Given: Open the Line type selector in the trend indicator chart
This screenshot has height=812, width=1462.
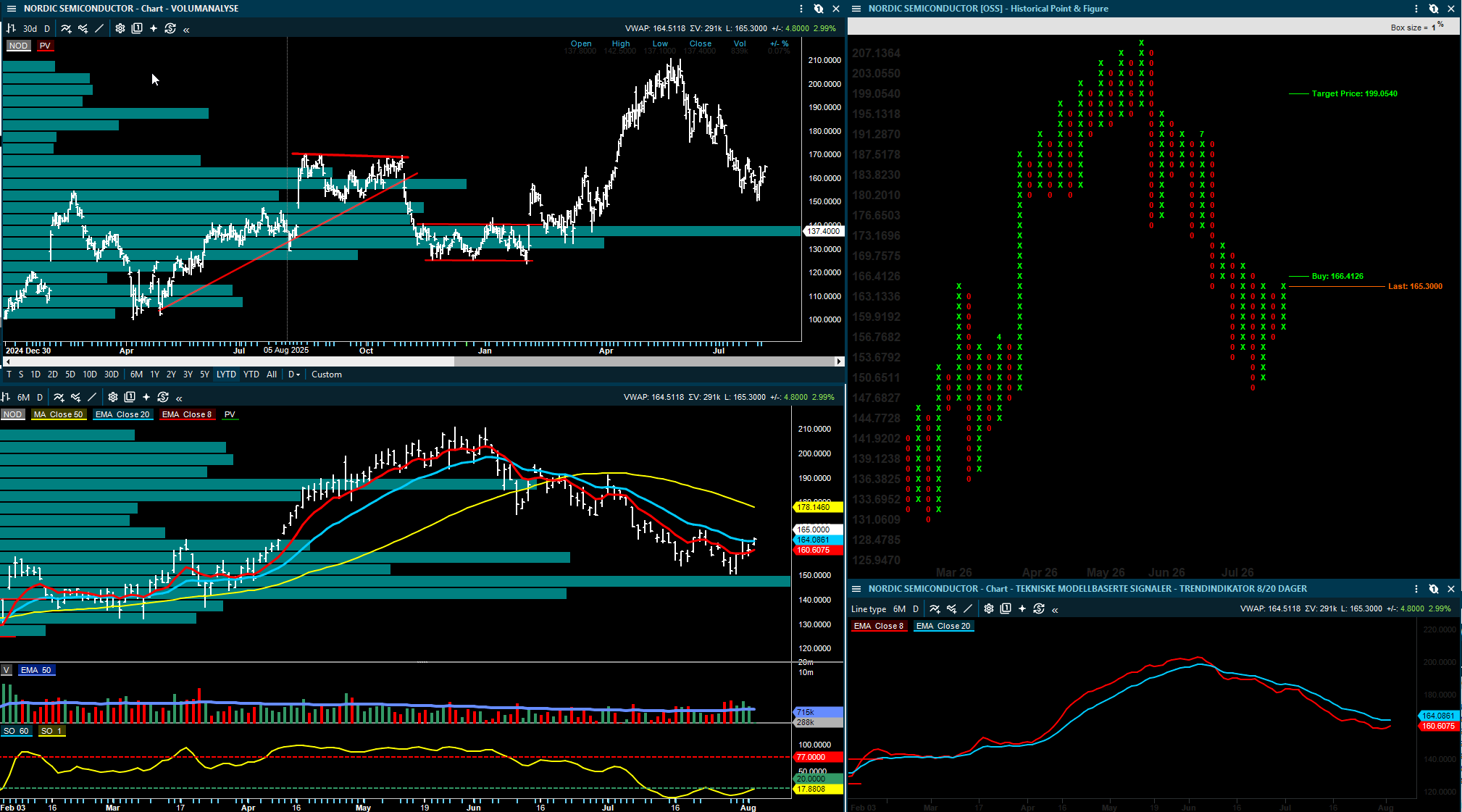Looking at the screenshot, I should (869, 609).
